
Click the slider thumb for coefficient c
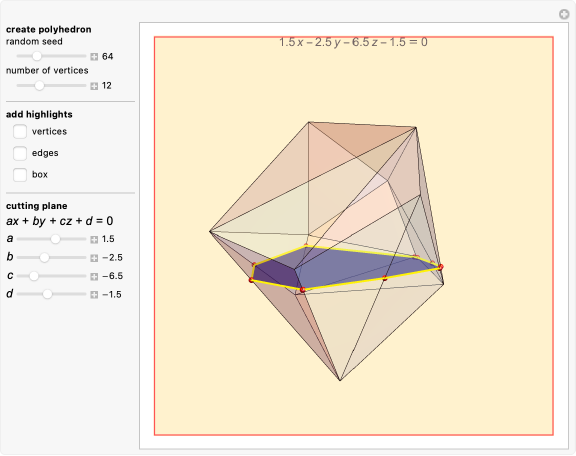click(x=34, y=276)
